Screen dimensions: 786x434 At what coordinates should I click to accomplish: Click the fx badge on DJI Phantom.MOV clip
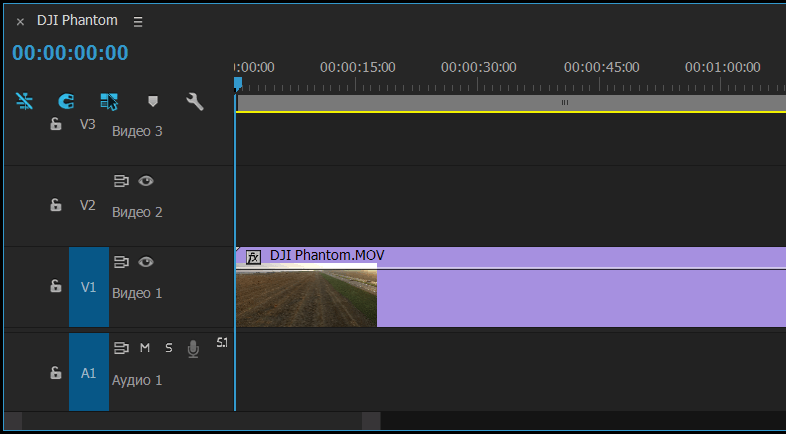pos(253,257)
